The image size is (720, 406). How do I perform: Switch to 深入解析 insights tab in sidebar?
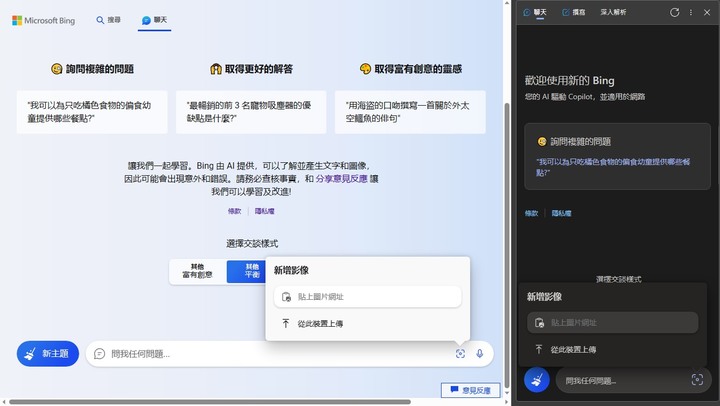[x=613, y=12]
